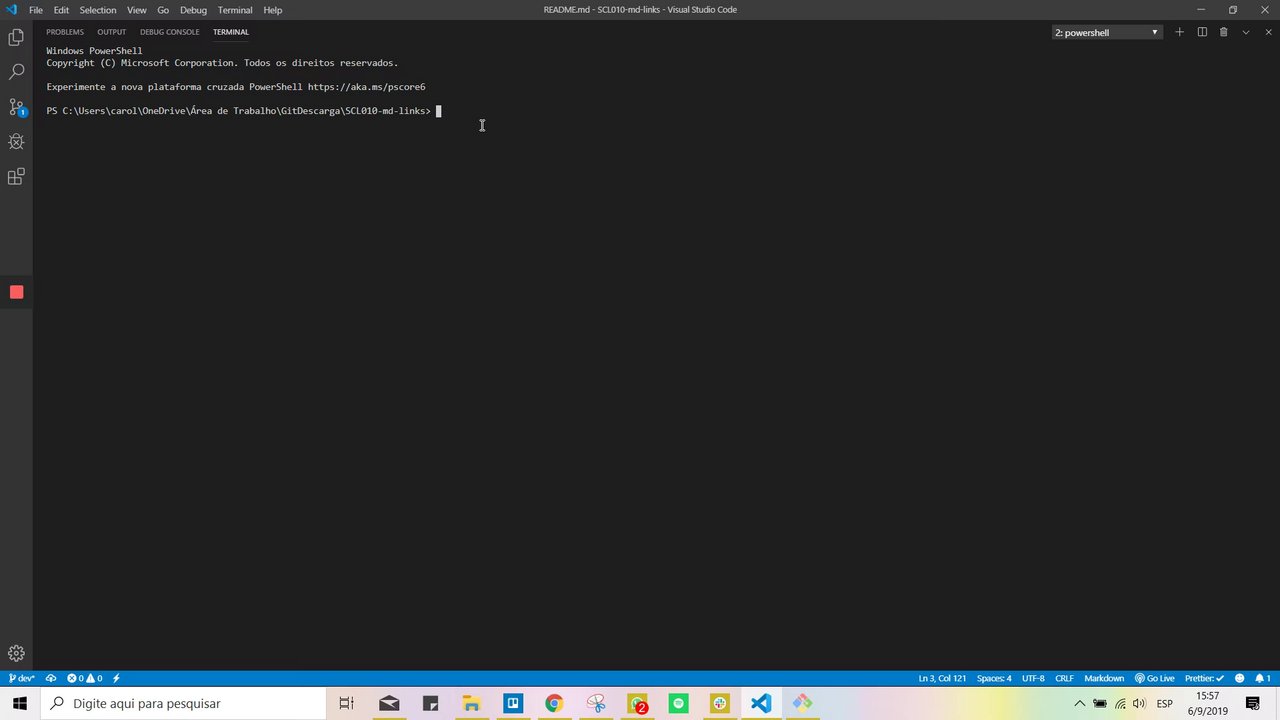
Task: Open the Terminal menu
Action: (x=235, y=10)
